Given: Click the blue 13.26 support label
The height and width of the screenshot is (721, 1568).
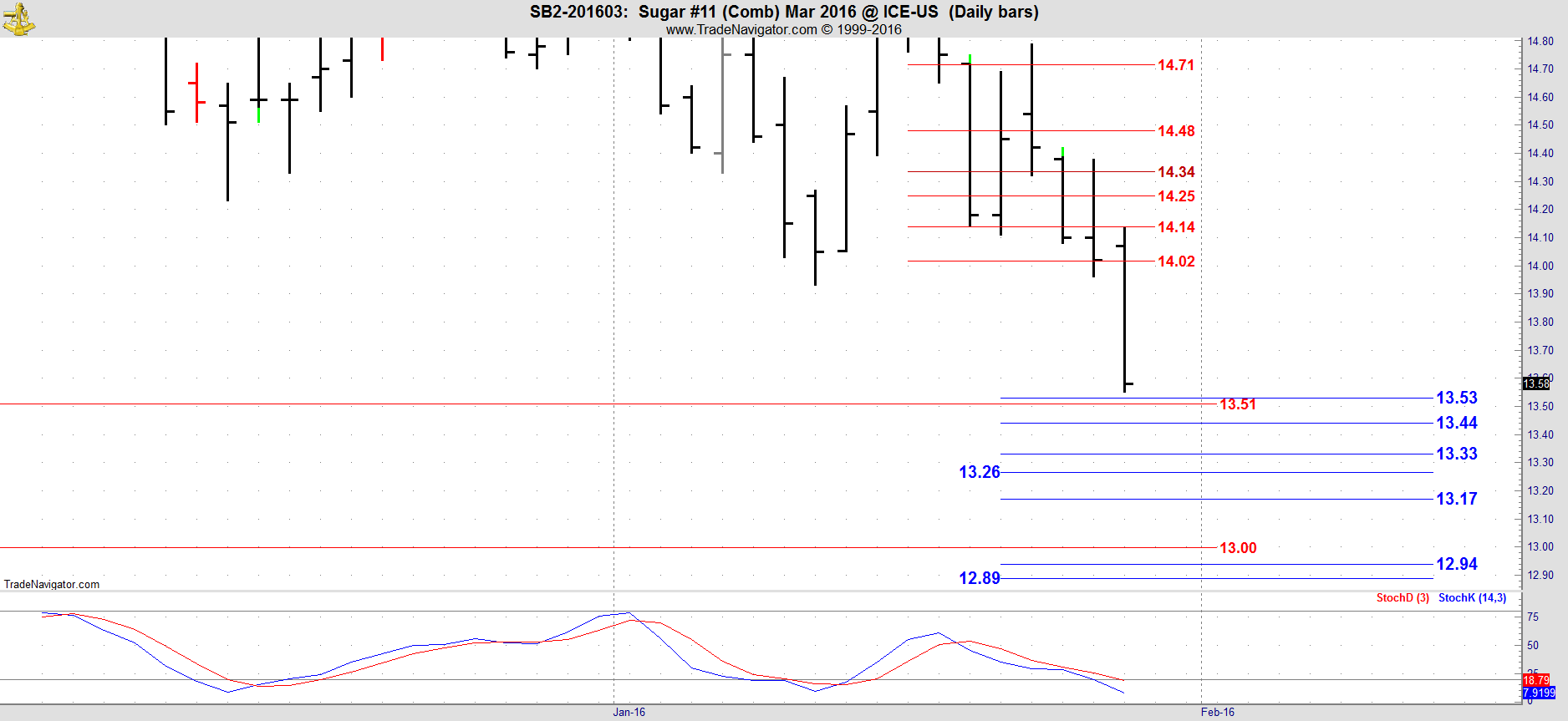Looking at the screenshot, I should point(979,472).
